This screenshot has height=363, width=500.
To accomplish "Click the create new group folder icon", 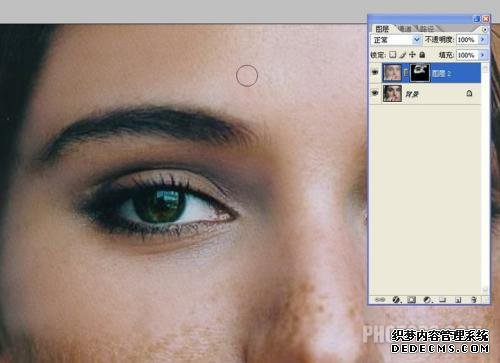I will (x=442, y=300).
